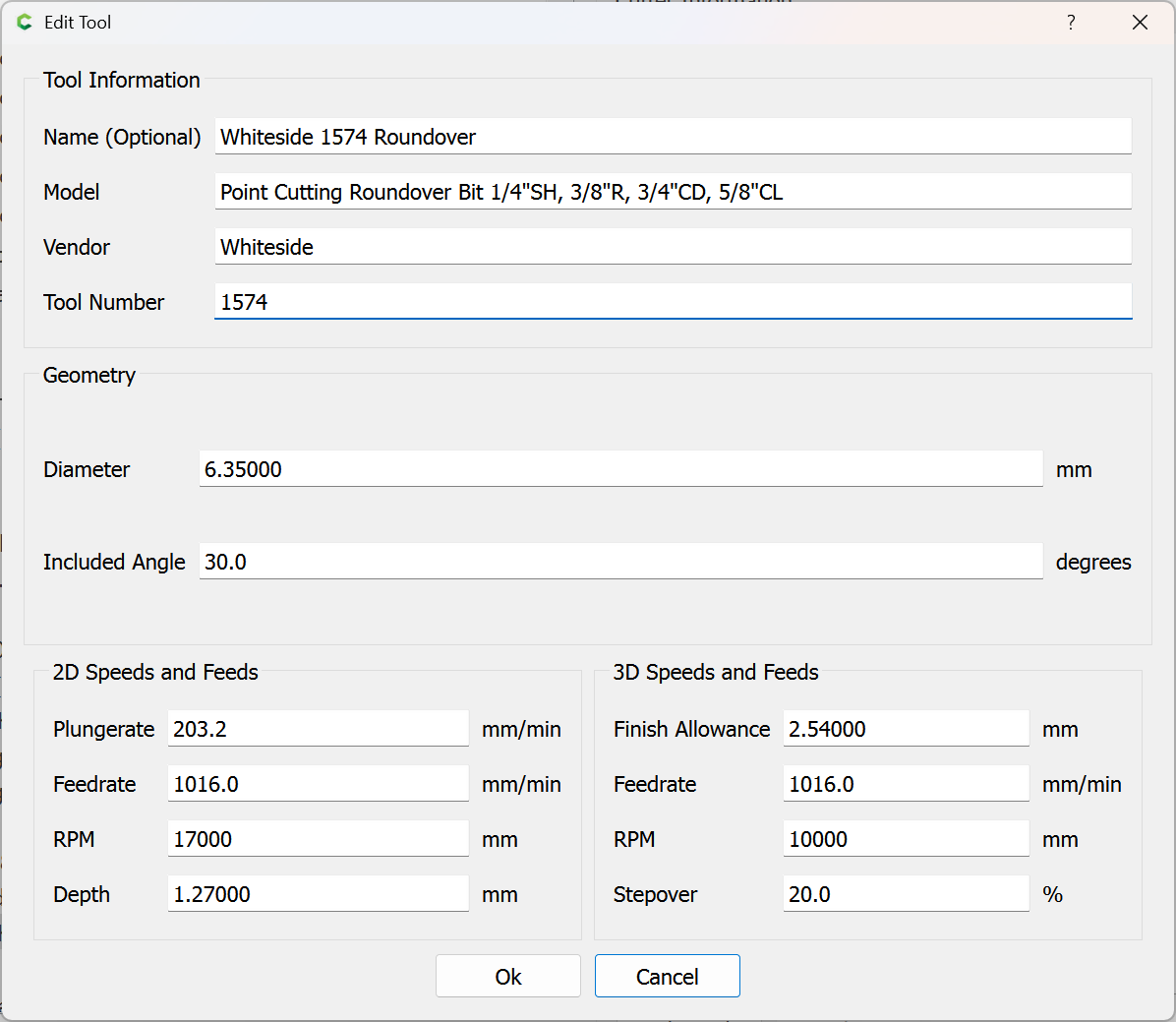Image resolution: width=1176 pixels, height=1022 pixels.
Task: Click the Plungerate label
Action: [103, 729]
